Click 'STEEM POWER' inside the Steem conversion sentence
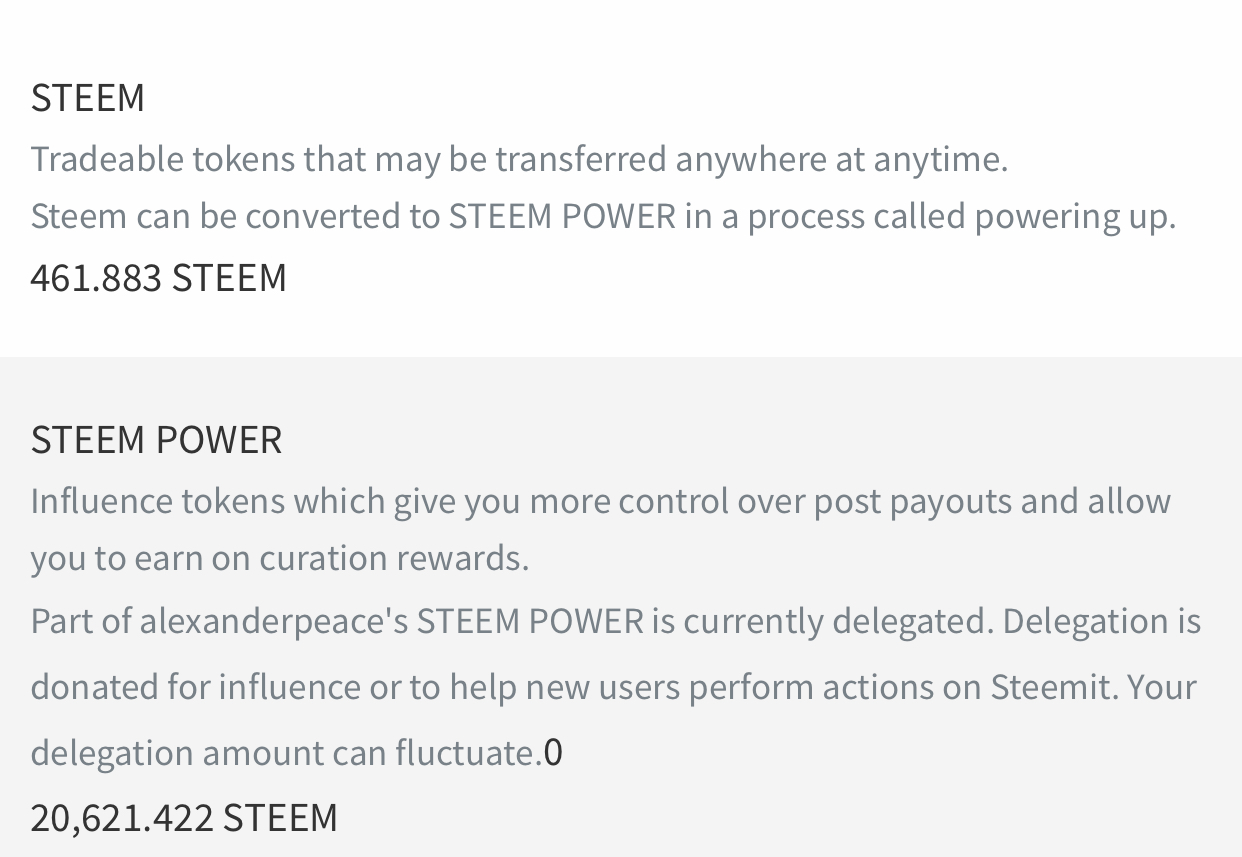The height and width of the screenshot is (857, 1242). (x=562, y=216)
